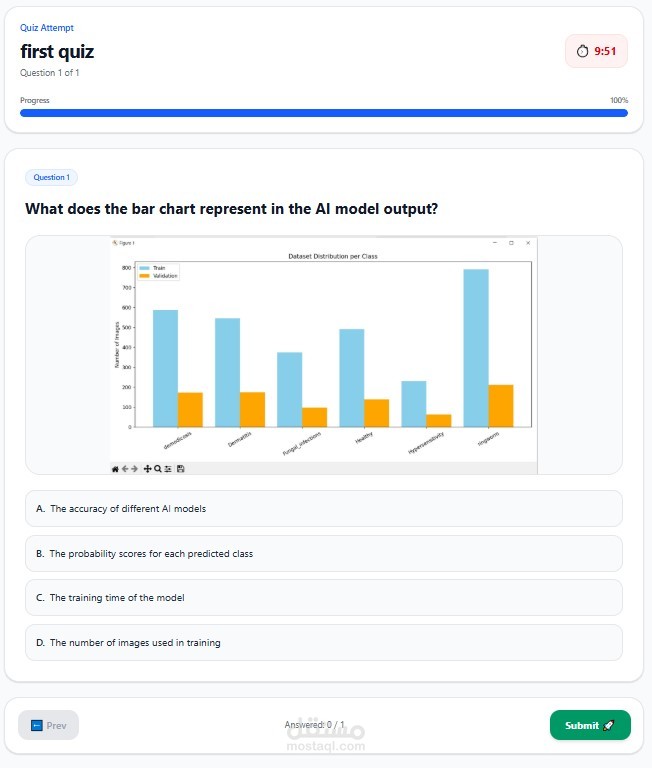Image resolution: width=652 pixels, height=768 pixels.
Task: Click the blue quiz progress bar
Action: 323,113
